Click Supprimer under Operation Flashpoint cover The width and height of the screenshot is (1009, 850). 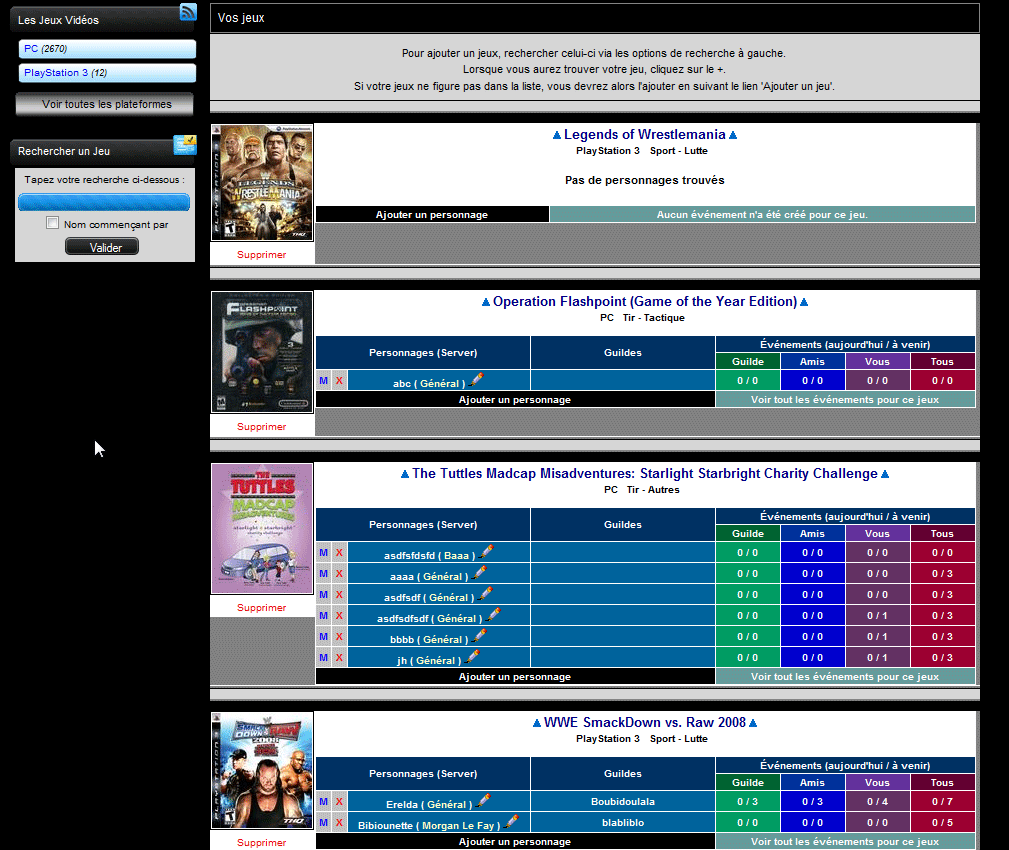261,427
